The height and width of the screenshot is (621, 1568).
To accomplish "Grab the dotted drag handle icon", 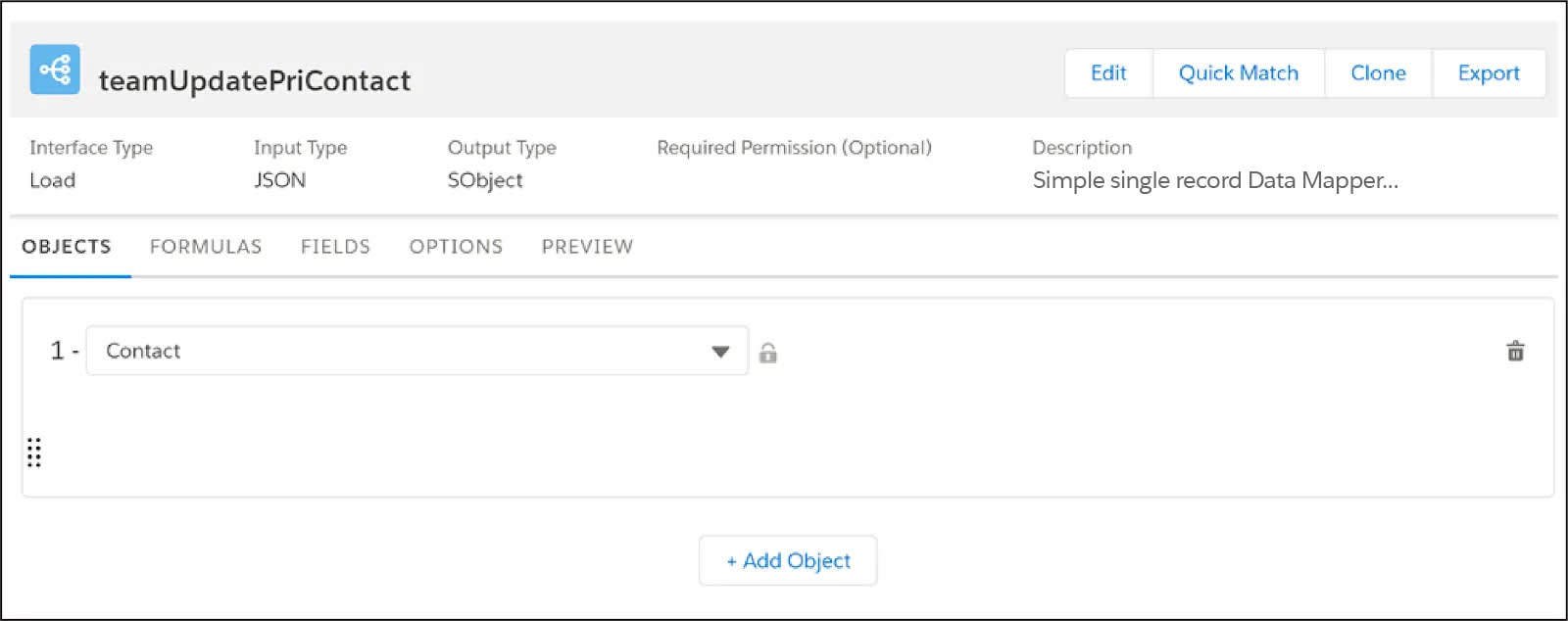I will (x=34, y=453).
